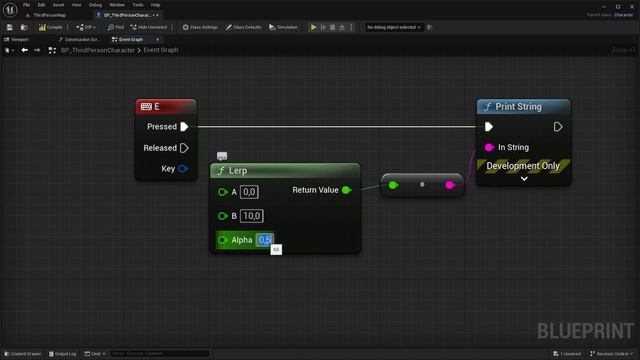
Task: Click the Alpha value field
Action: pos(265,240)
